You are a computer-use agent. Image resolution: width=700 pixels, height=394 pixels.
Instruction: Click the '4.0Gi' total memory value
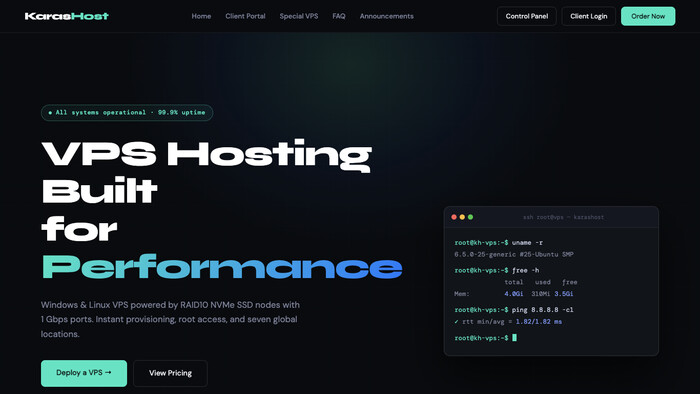tap(514, 294)
